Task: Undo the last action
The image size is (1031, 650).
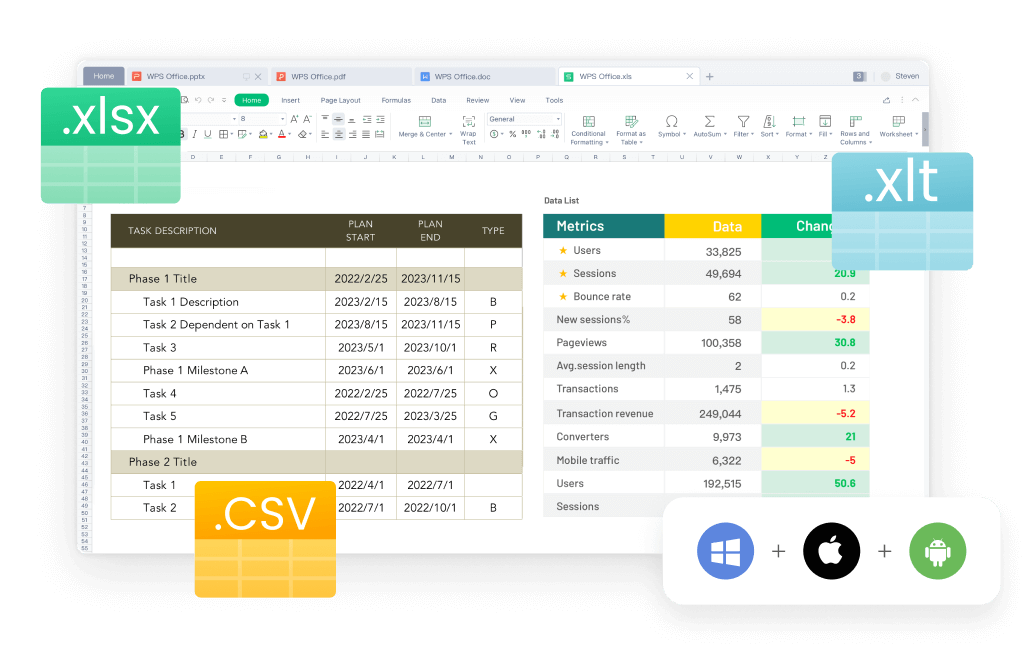Action: (x=198, y=100)
